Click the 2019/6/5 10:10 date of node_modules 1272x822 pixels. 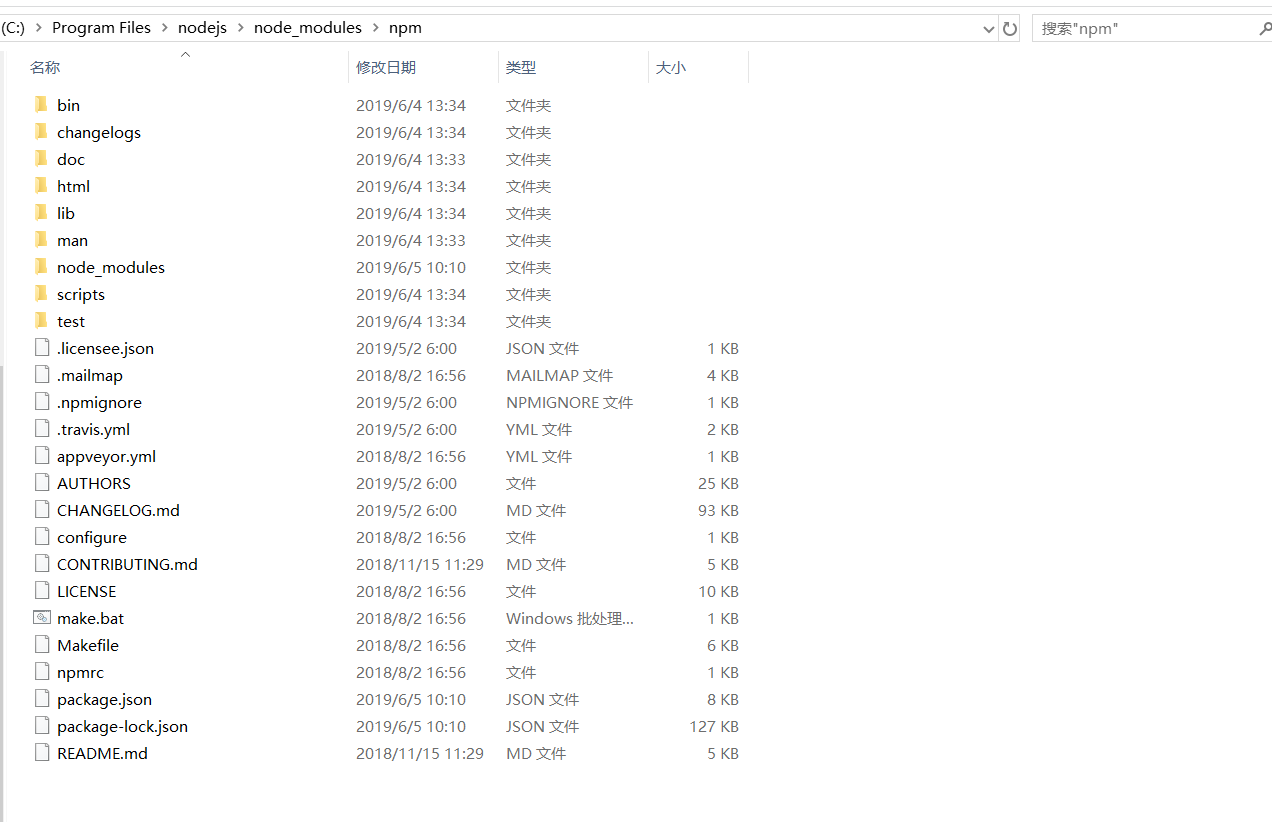pyautogui.click(x=411, y=267)
